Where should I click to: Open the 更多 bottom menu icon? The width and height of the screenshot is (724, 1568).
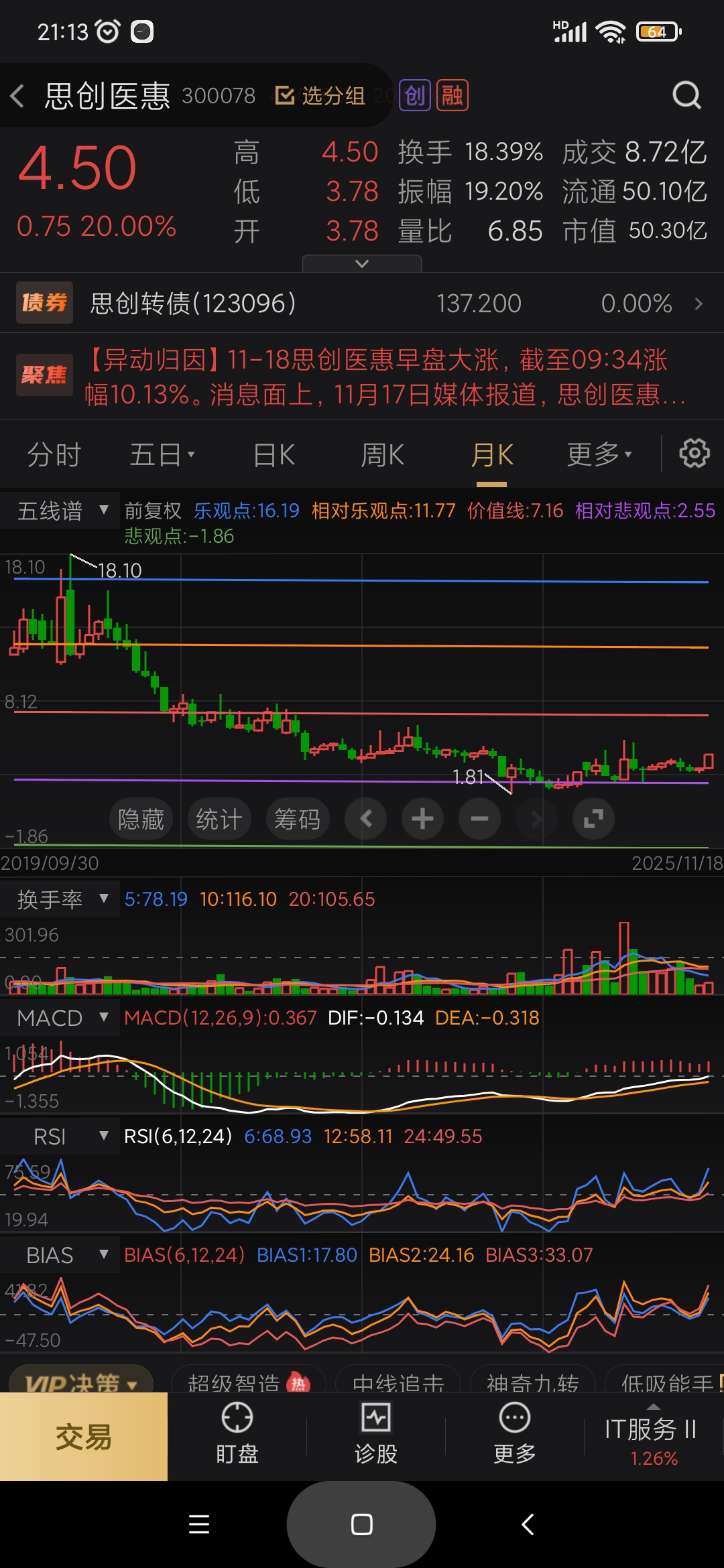click(515, 1434)
